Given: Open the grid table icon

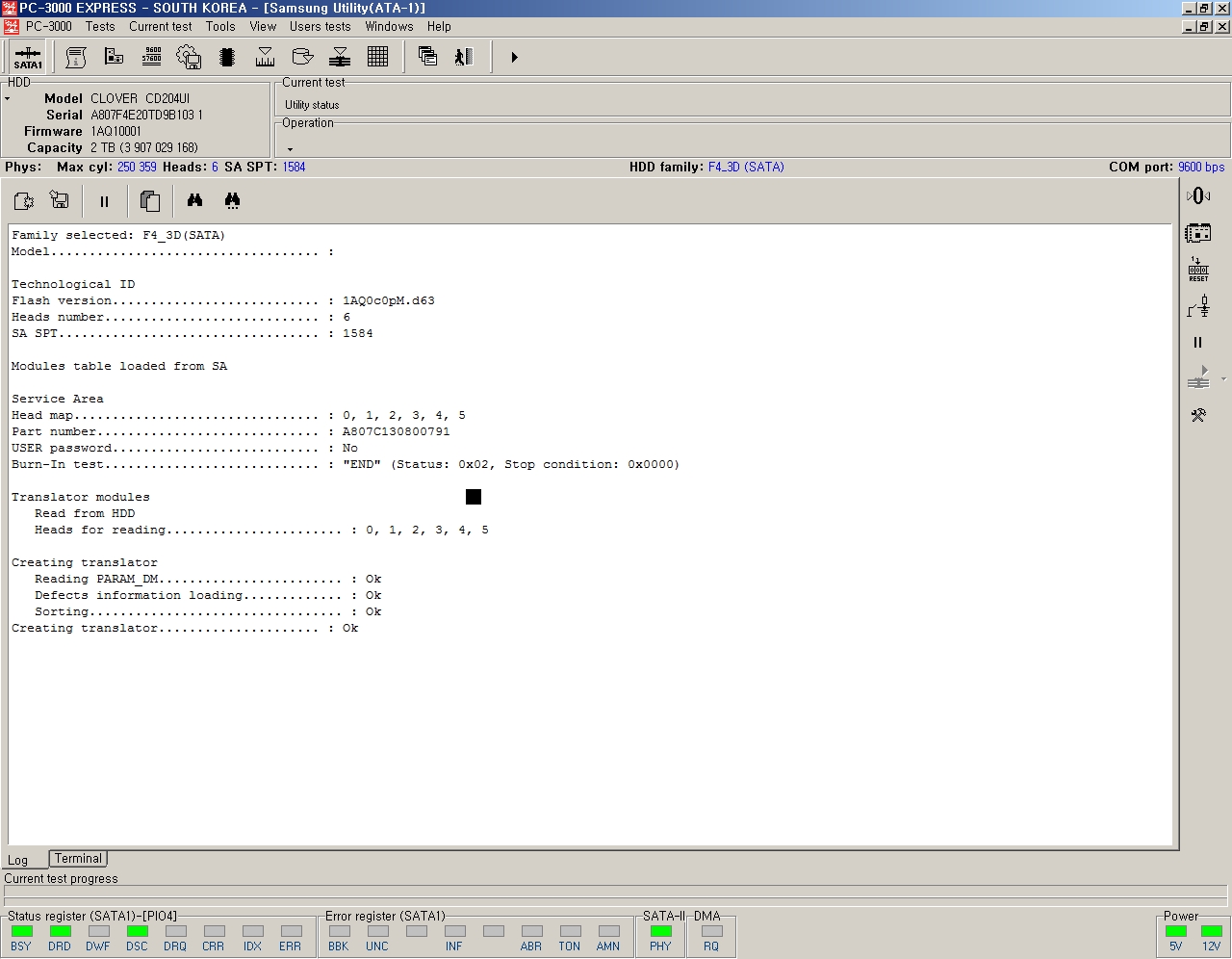Looking at the screenshot, I should pyautogui.click(x=377, y=57).
